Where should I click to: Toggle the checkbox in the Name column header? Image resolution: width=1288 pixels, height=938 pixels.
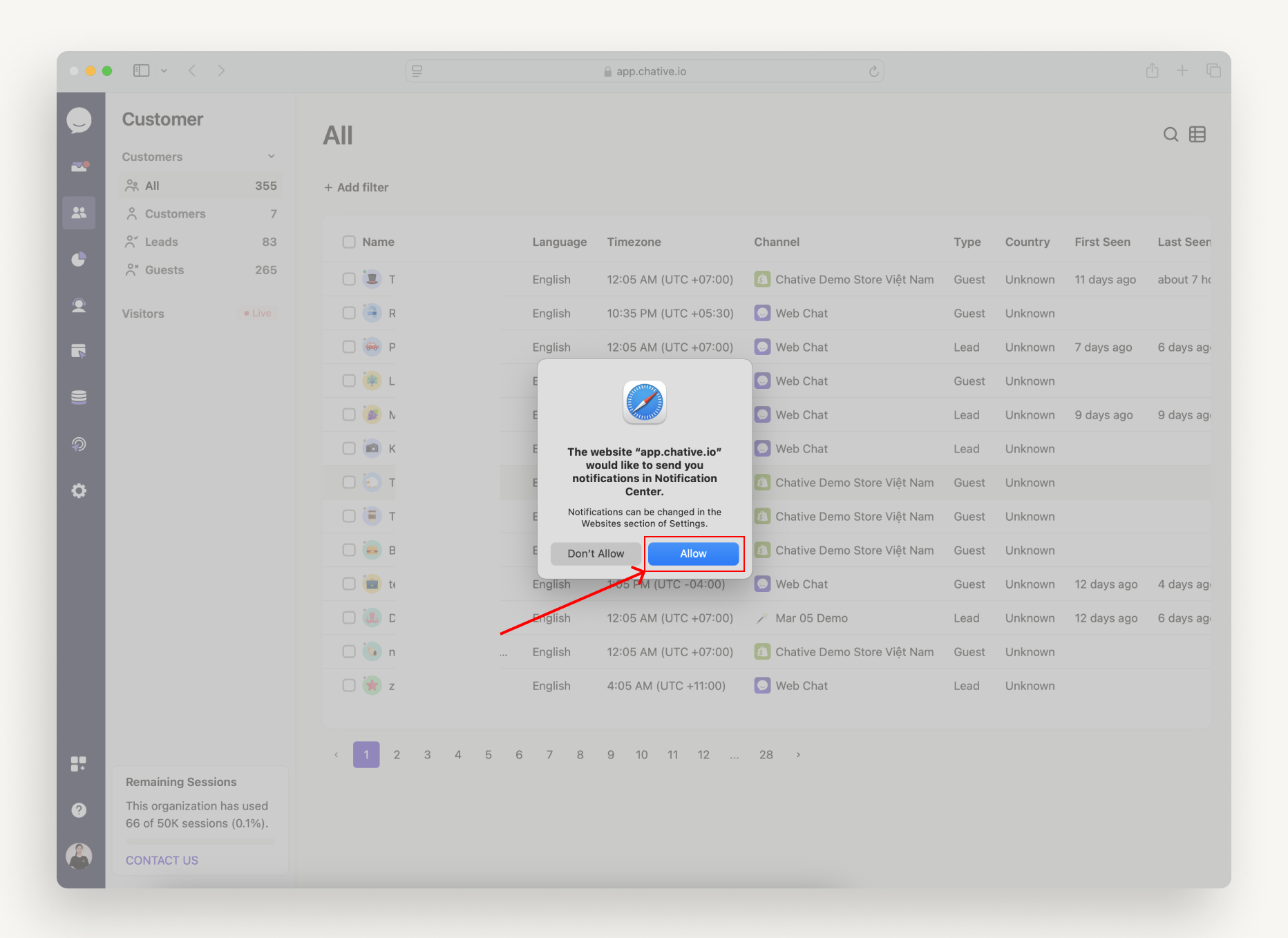pyautogui.click(x=349, y=242)
